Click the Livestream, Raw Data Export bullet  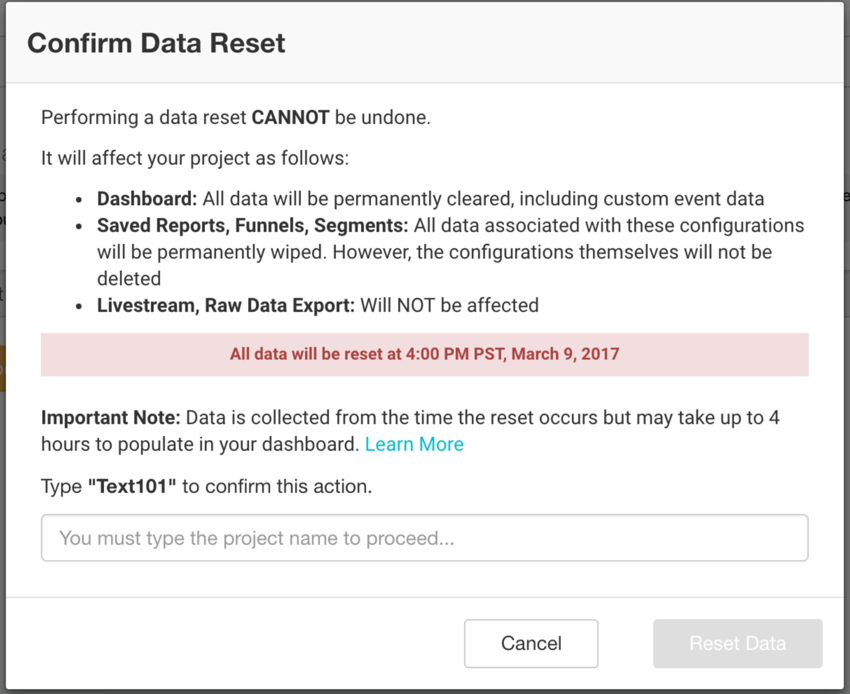(x=224, y=304)
